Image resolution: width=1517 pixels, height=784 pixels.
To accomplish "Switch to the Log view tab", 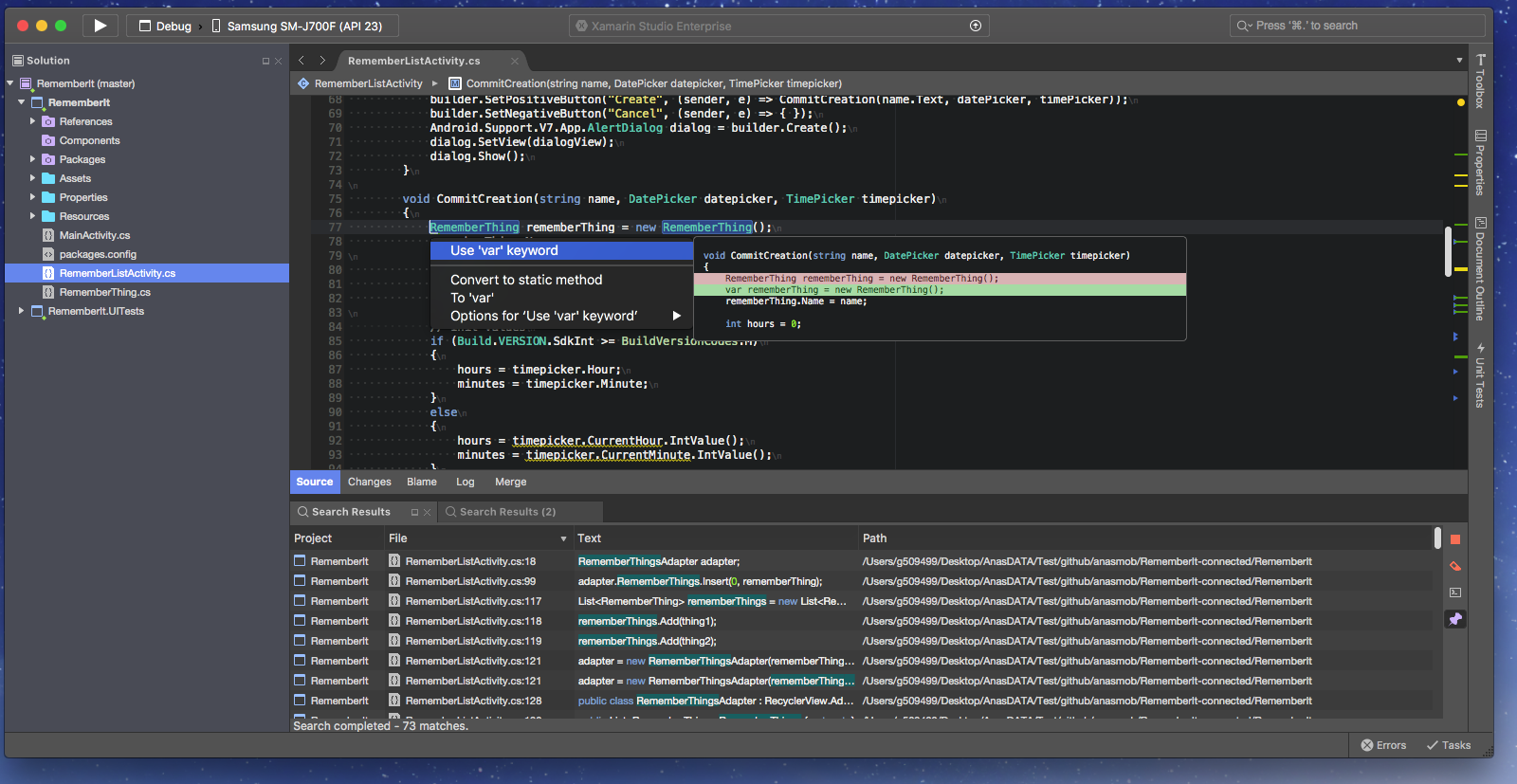I will click(465, 482).
